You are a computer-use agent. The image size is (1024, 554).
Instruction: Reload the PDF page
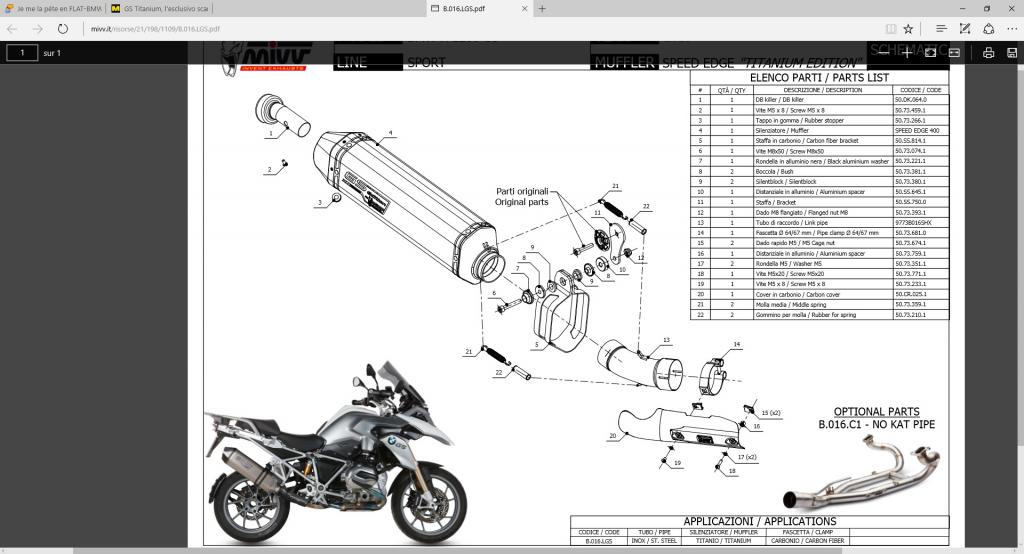63,29
